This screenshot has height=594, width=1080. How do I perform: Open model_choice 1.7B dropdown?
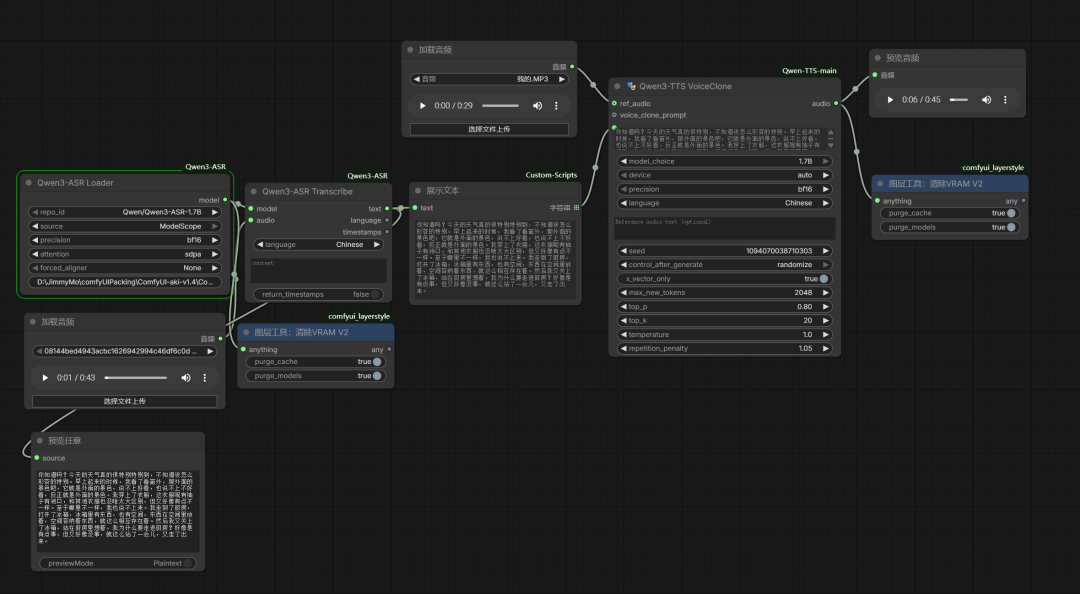pyautogui.click(x=725, y=161)
